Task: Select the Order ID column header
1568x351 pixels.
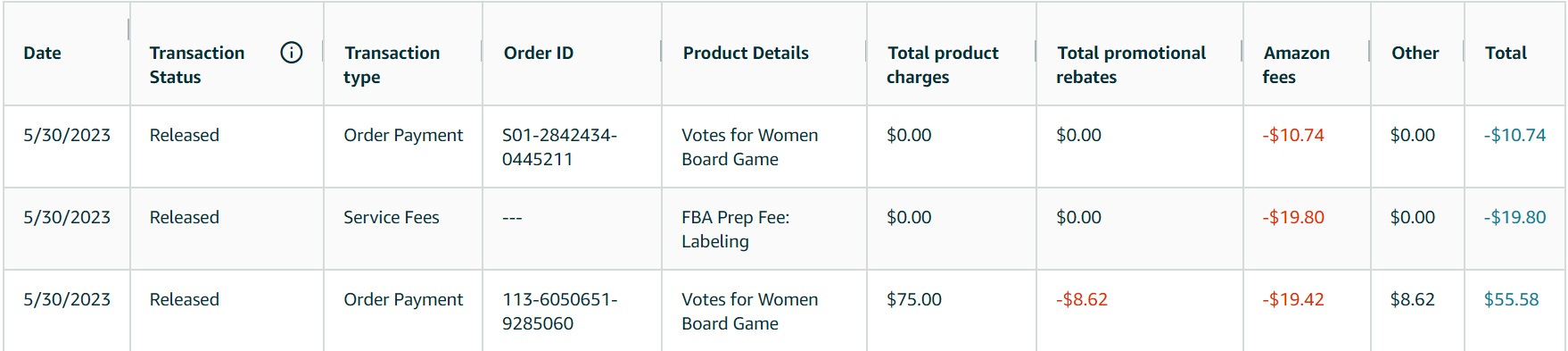Action: click(x=538, y=53)
